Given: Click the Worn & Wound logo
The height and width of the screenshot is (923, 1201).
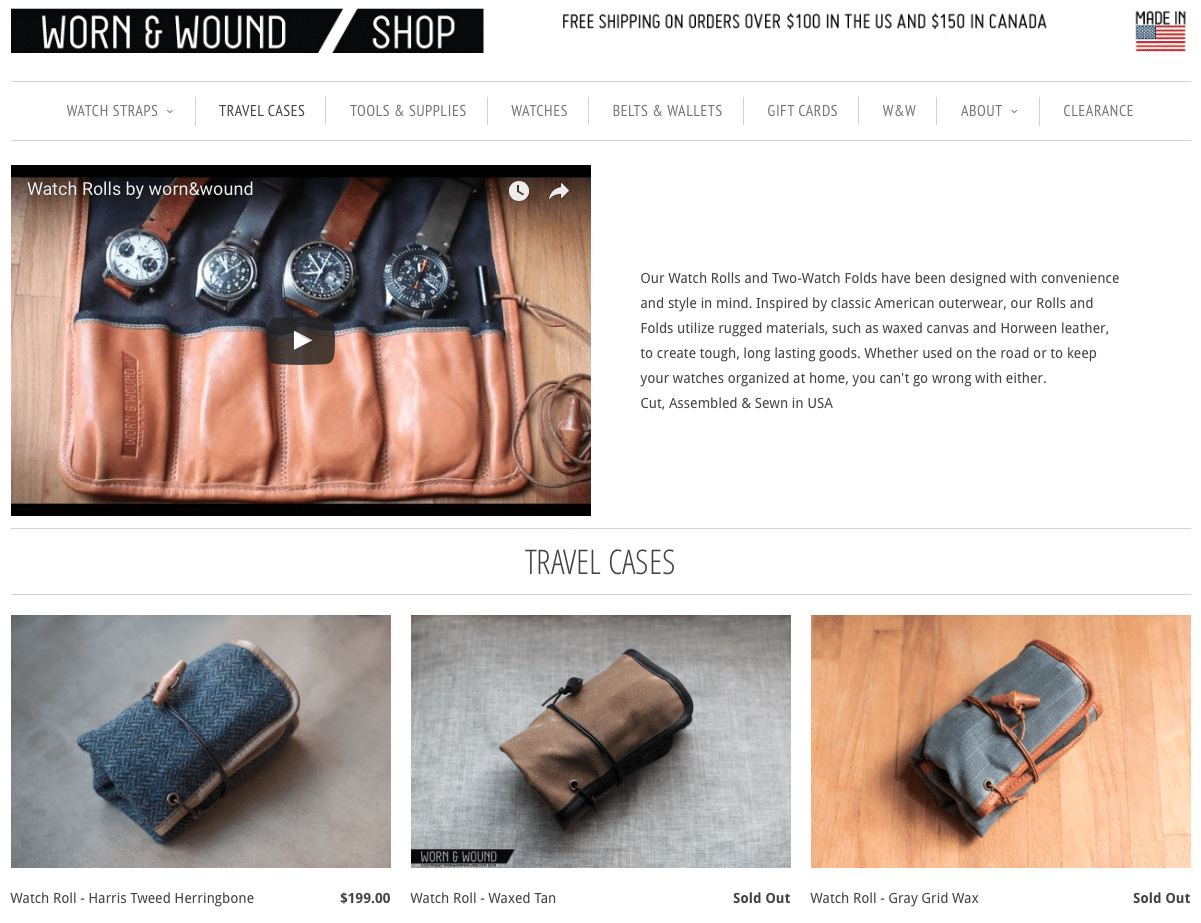Looking at the screenshot, I should 165,31.
